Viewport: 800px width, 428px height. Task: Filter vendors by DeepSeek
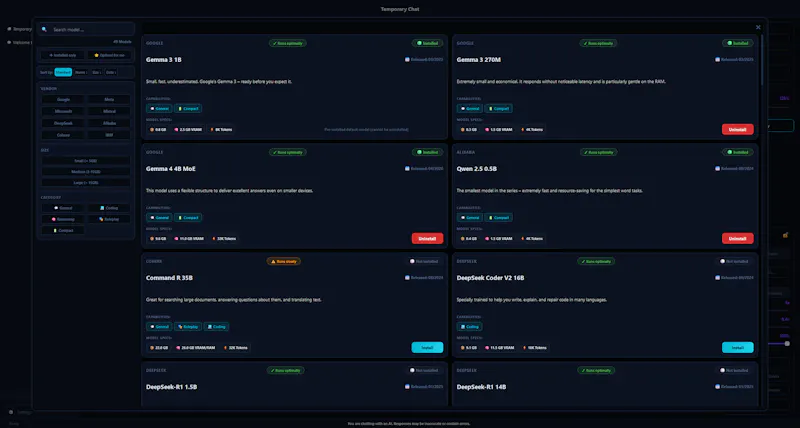tap(63, 123)
